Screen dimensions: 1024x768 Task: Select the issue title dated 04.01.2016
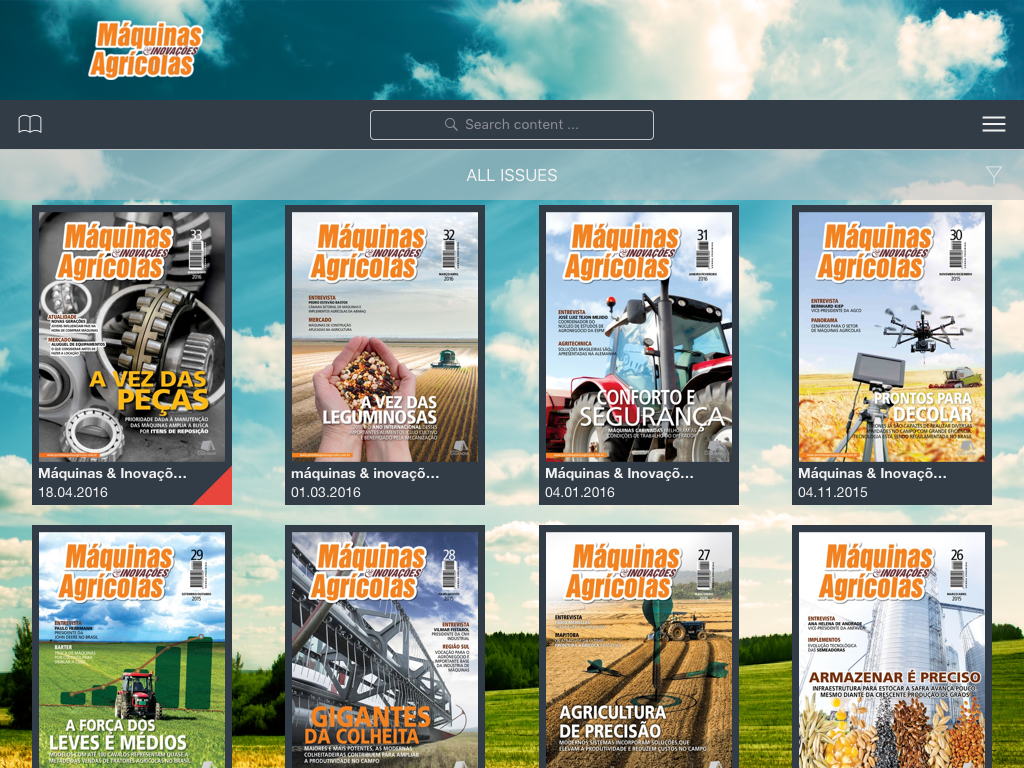pos(619,473)
